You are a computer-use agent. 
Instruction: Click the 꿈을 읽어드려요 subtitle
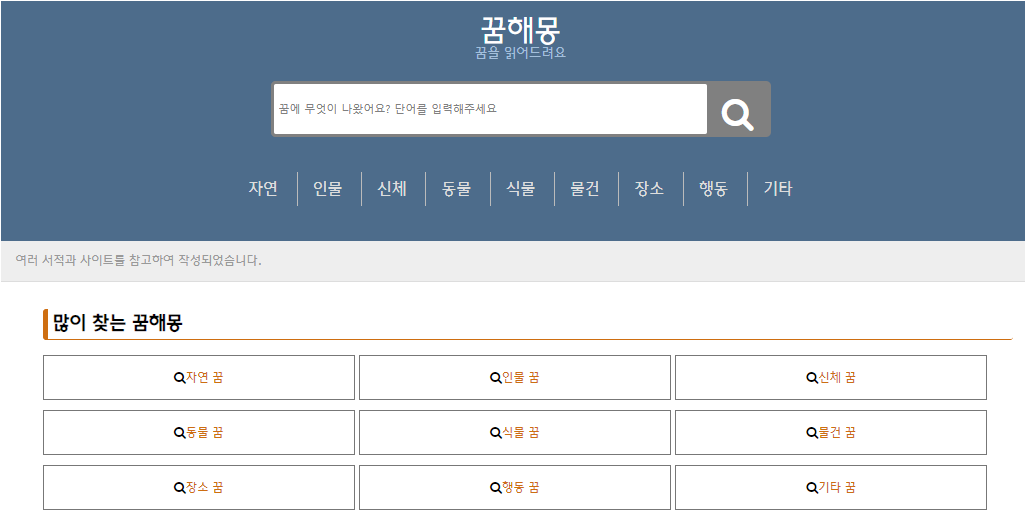click(x=520, y=53)
